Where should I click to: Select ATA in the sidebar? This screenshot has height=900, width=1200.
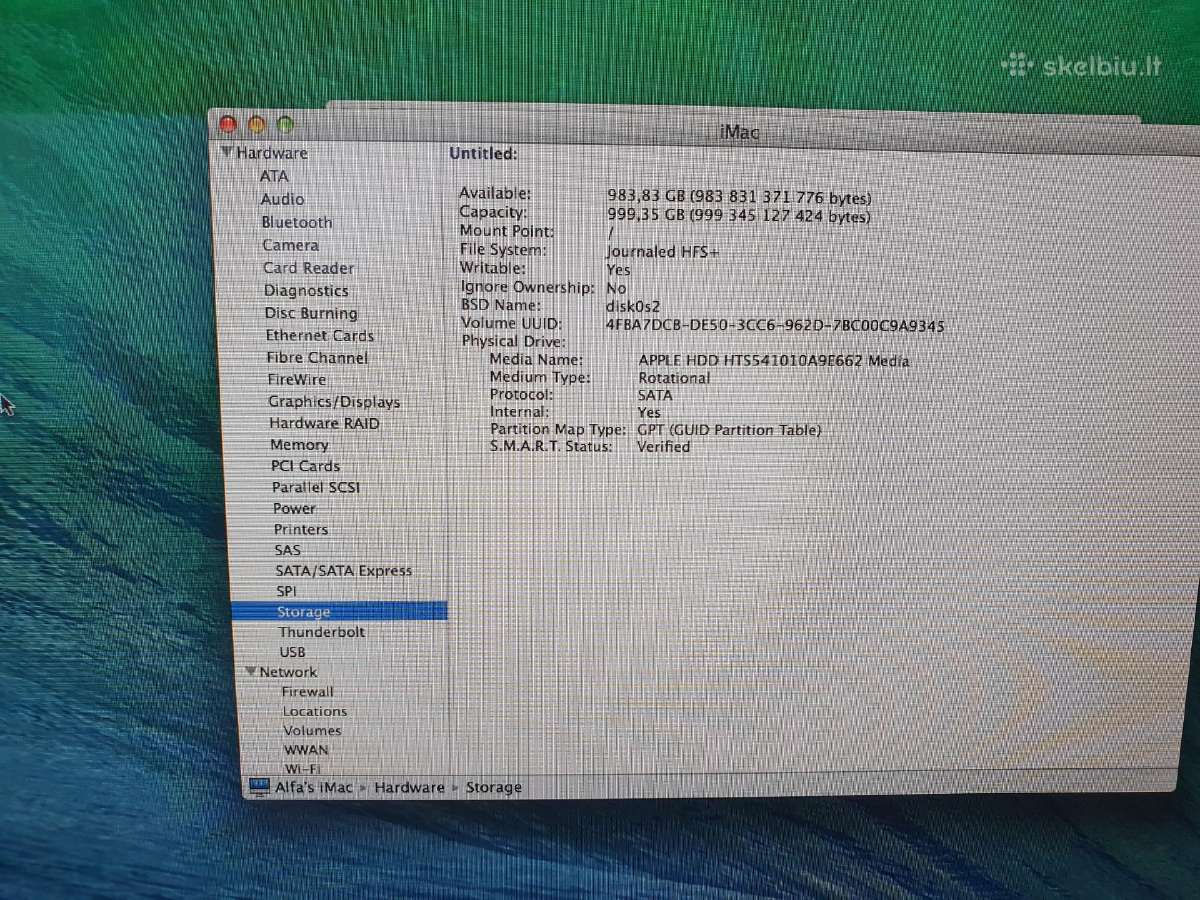[274, 176]
